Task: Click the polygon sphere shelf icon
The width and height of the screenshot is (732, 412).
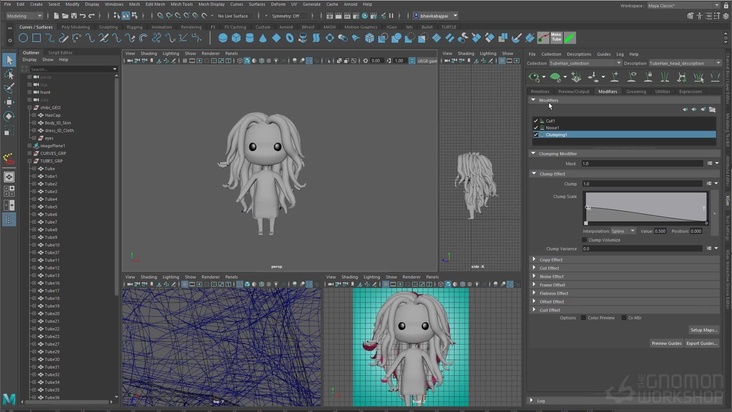Action: click(x=223, y=38)
